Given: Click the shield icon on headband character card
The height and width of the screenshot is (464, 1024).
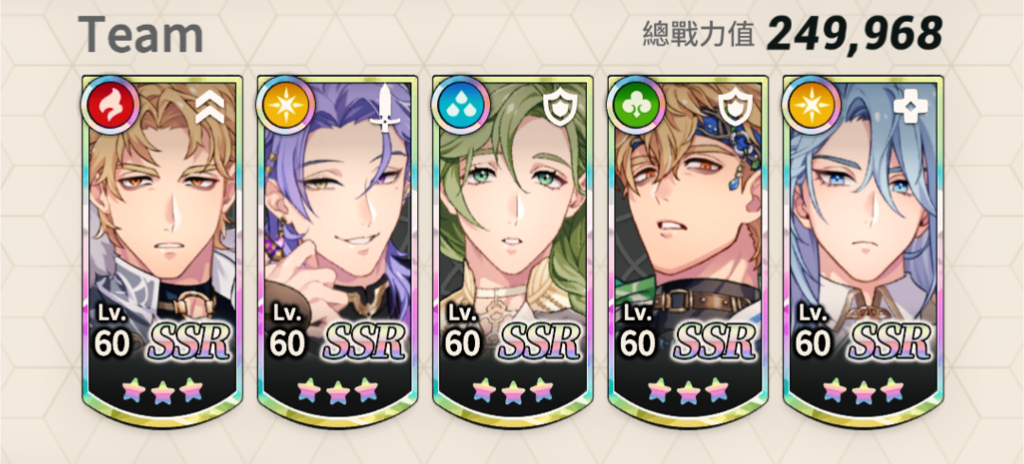Looking at the screenshot, I should click(x=734, y=108).
